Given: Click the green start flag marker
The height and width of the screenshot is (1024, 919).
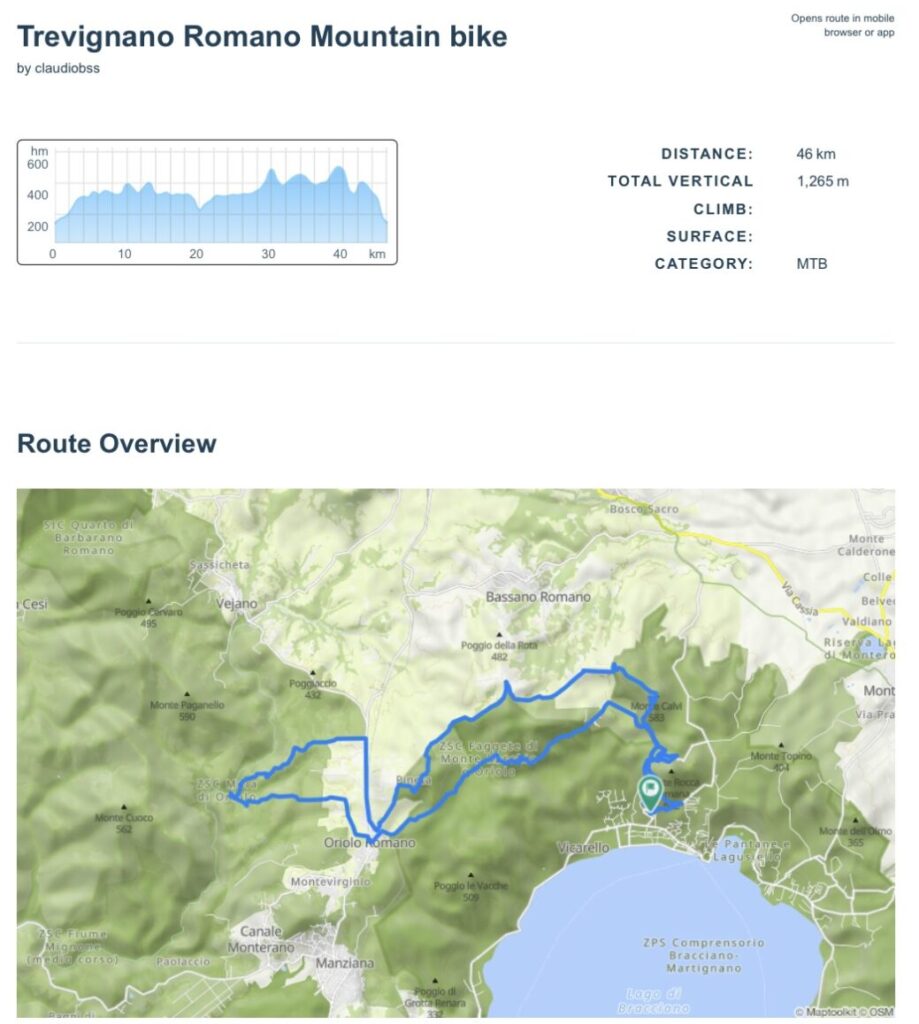Looking at the screenshot, I should (650, 793).
